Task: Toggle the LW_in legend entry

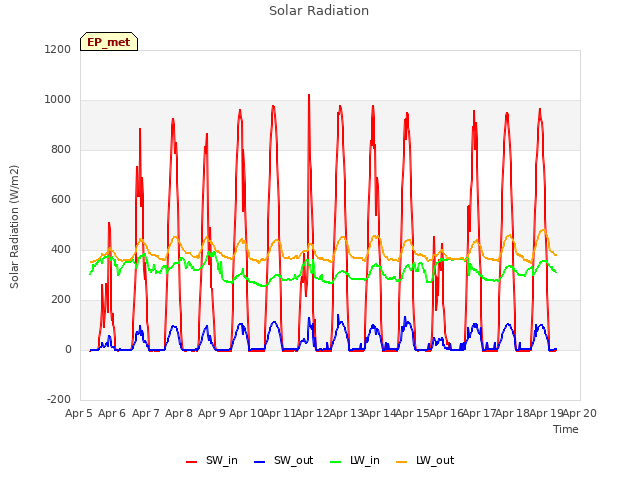Action: 354,460
